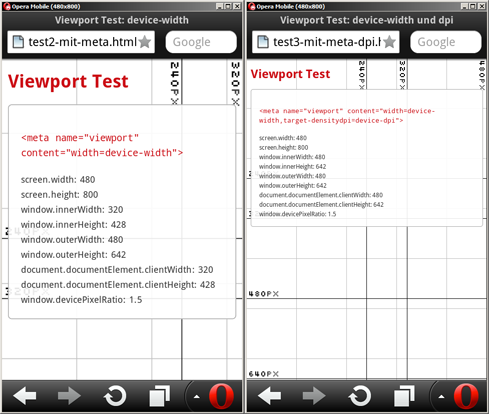
Task: Maximize the right Opera Mobile window
Action: click(x=473, y=6)
